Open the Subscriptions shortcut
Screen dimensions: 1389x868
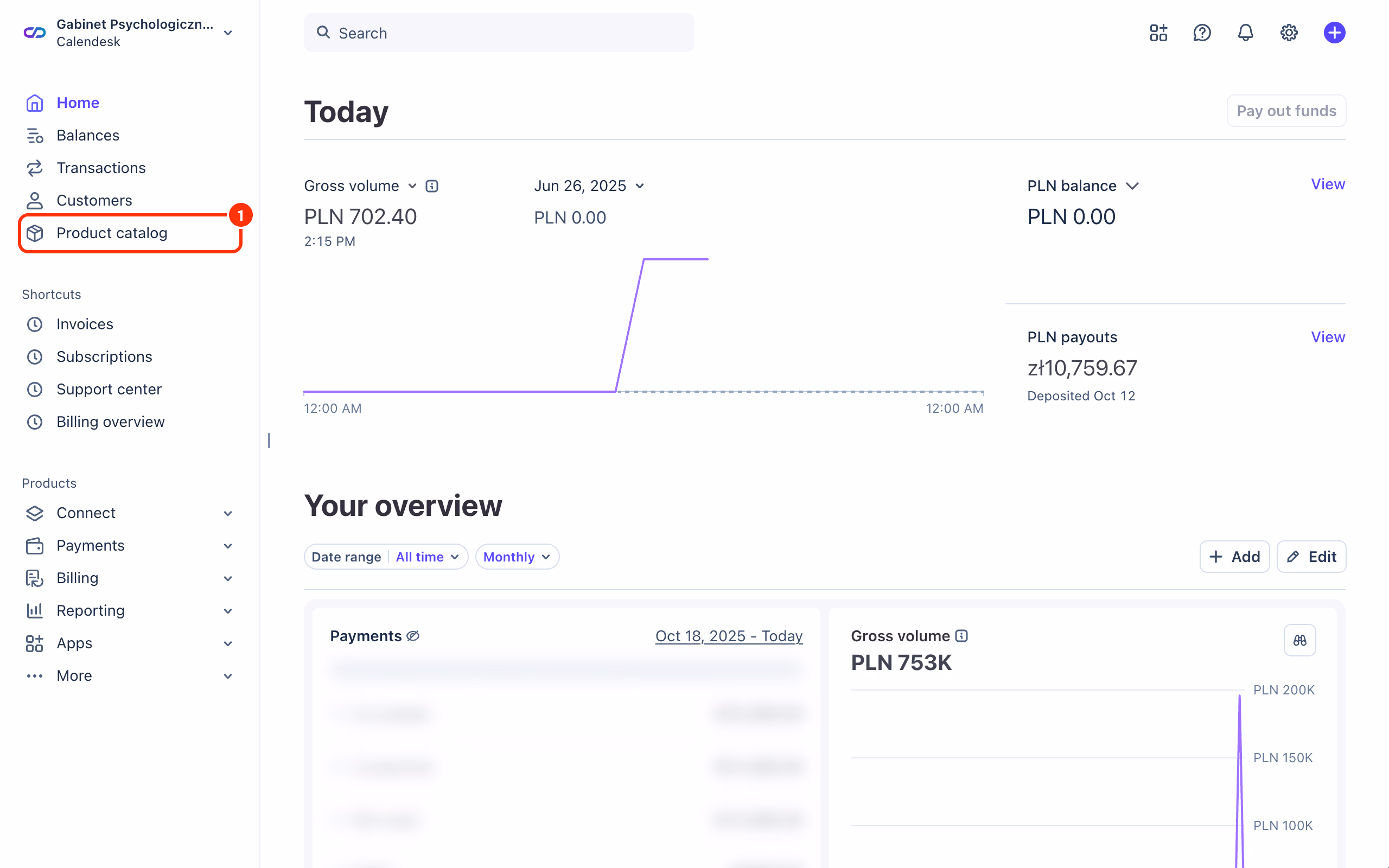[x=105, y=357]
